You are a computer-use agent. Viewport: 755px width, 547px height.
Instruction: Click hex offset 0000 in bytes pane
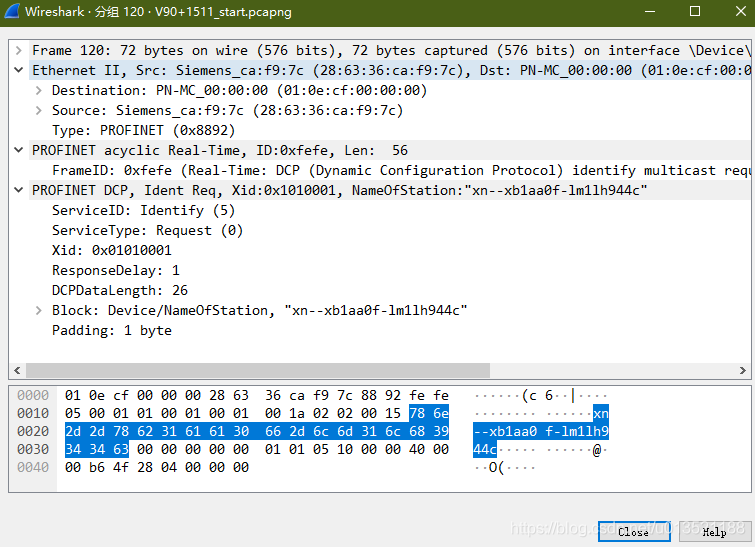(33, 395)
